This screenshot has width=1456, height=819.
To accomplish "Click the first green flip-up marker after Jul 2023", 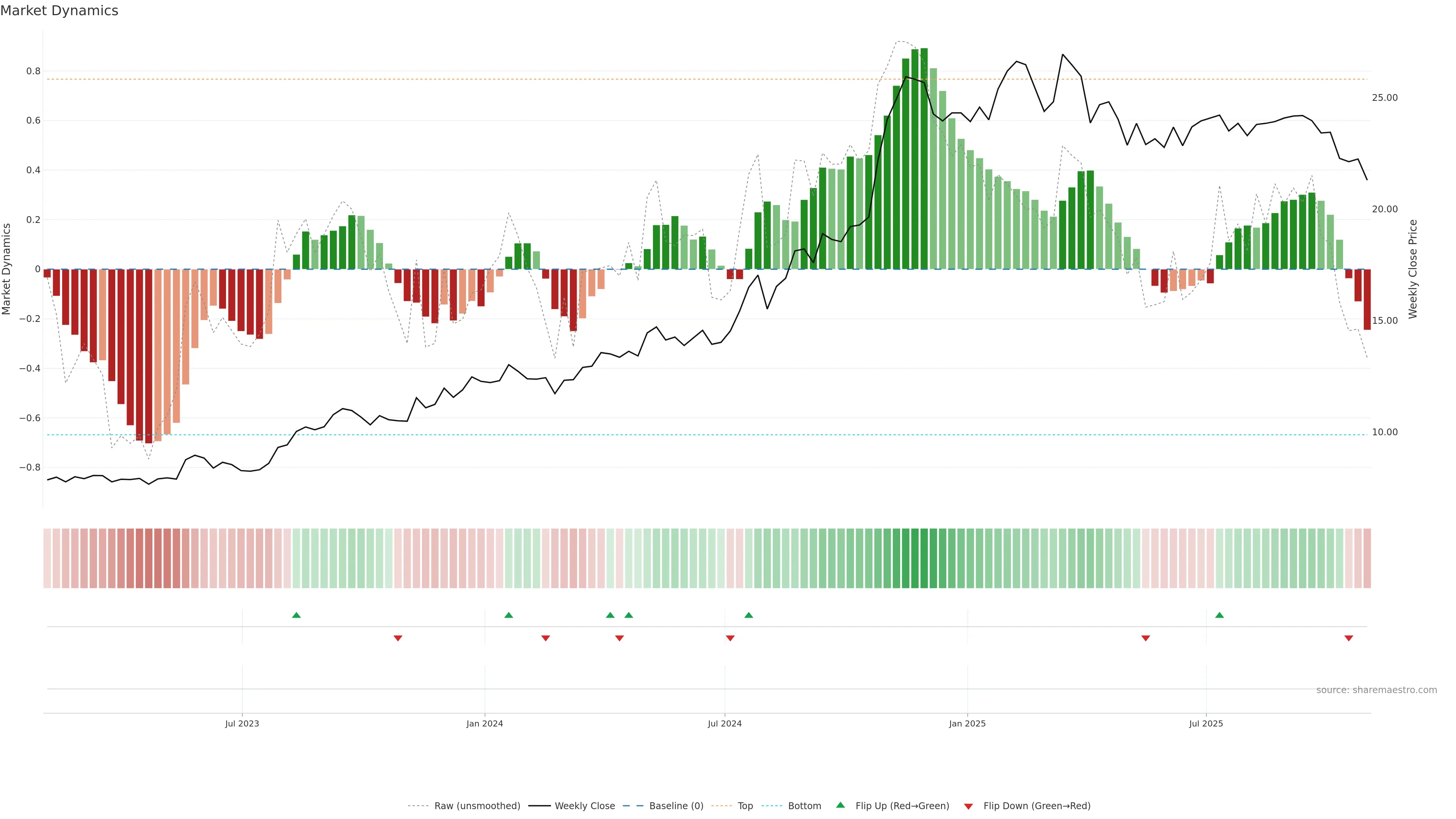I will click(296, 615).
